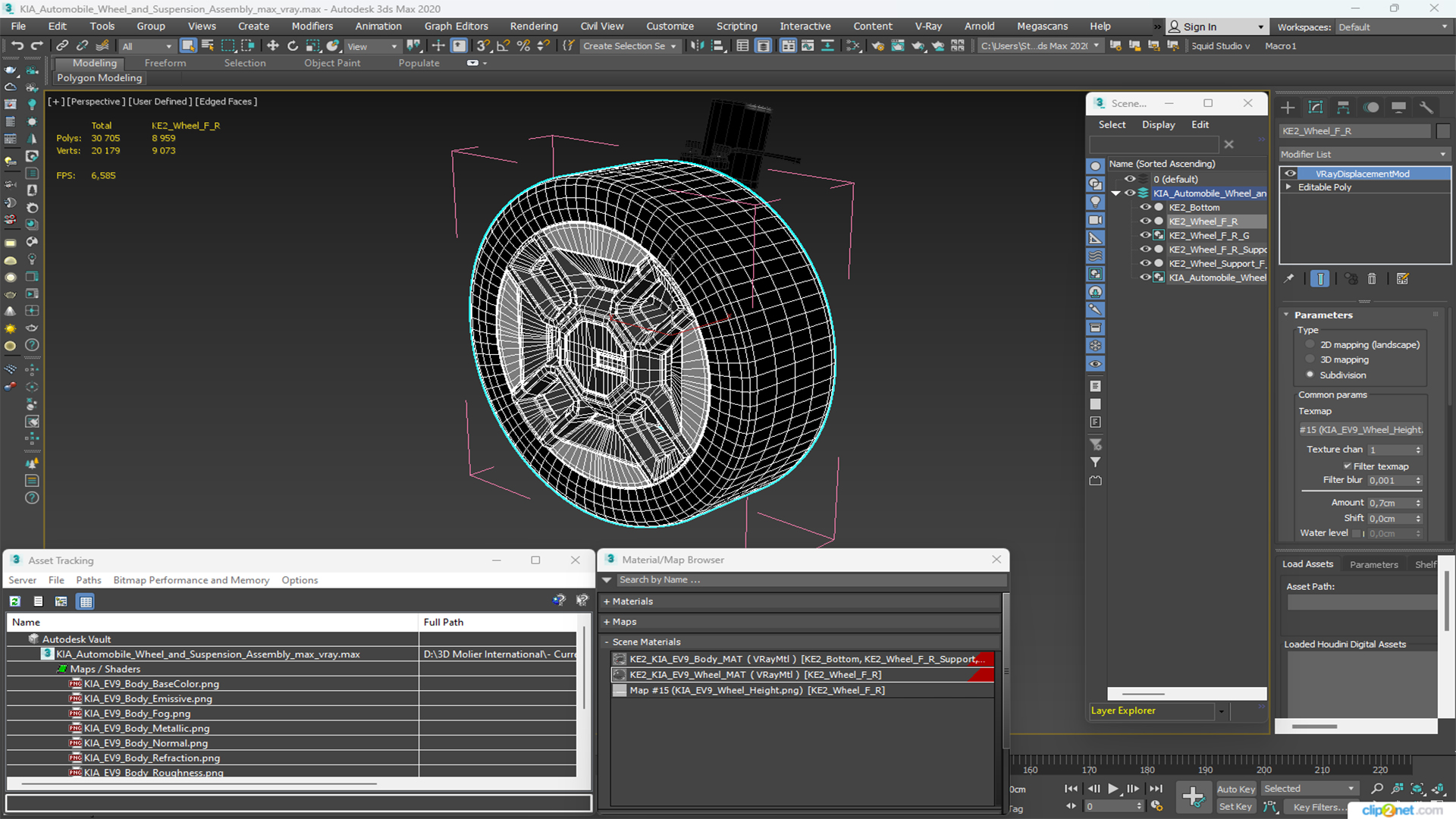Click the Bind to Space Warp icon
Image resolution: width=1456 pixels, height=819 pixels.
tap(102, 46)
